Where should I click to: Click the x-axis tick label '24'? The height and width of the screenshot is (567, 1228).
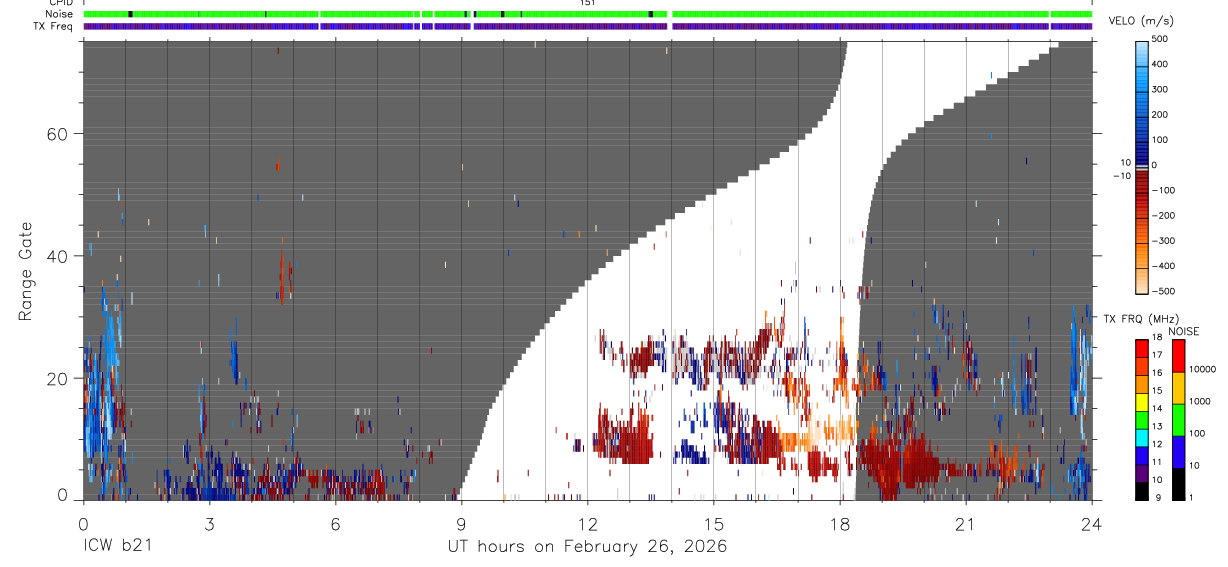coord(1092,523)
